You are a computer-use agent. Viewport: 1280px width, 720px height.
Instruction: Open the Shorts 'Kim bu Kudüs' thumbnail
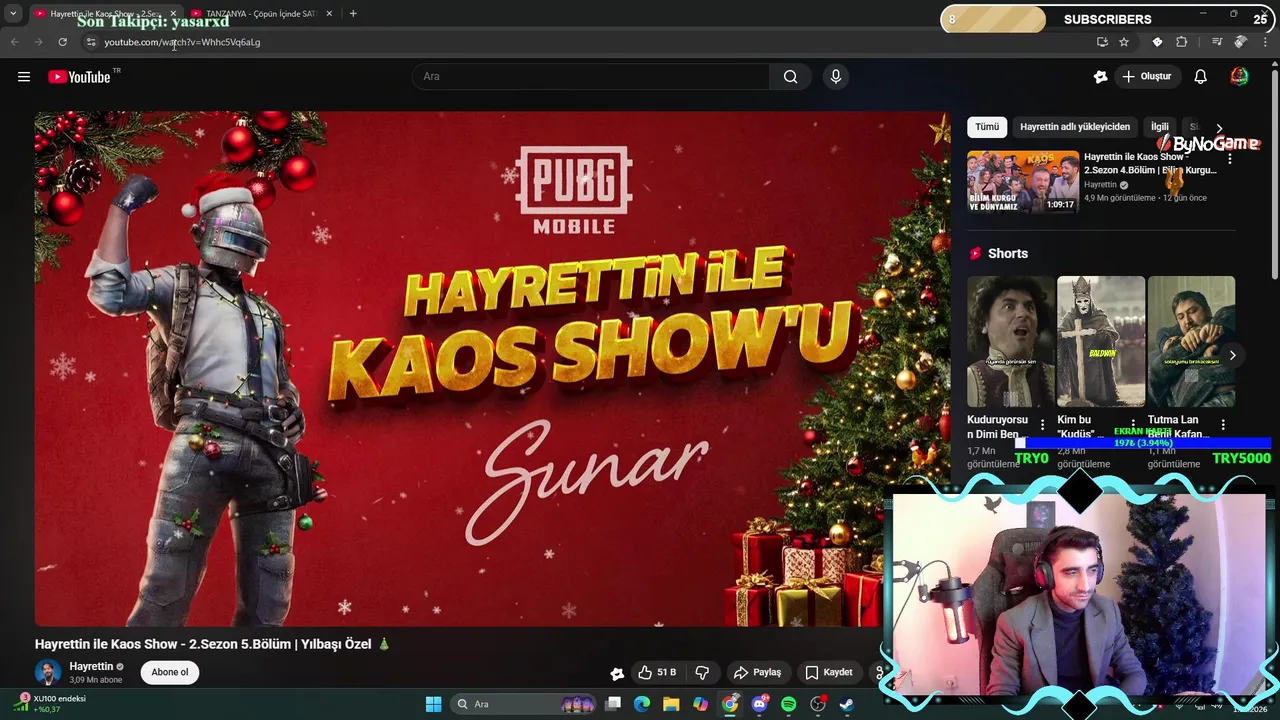1101,341
